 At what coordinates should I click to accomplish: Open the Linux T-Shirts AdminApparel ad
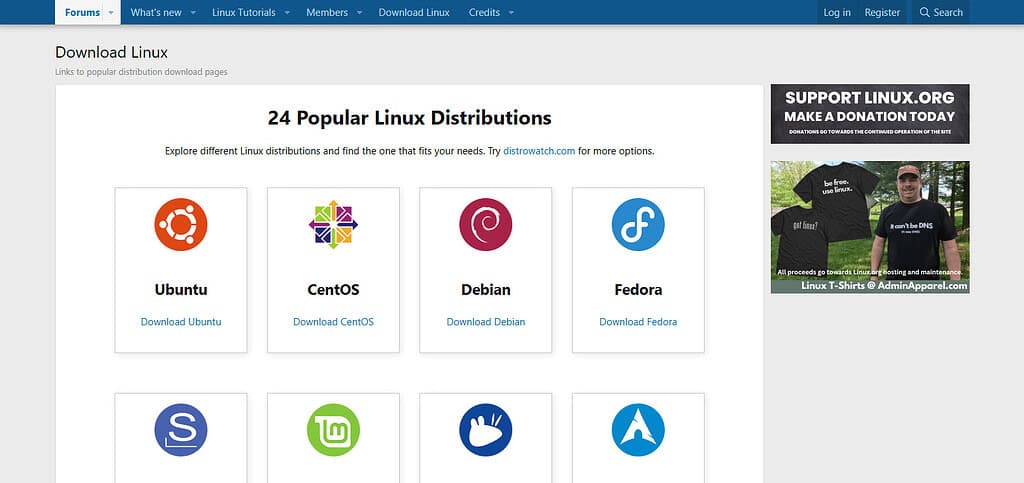(x=870, y=227)
